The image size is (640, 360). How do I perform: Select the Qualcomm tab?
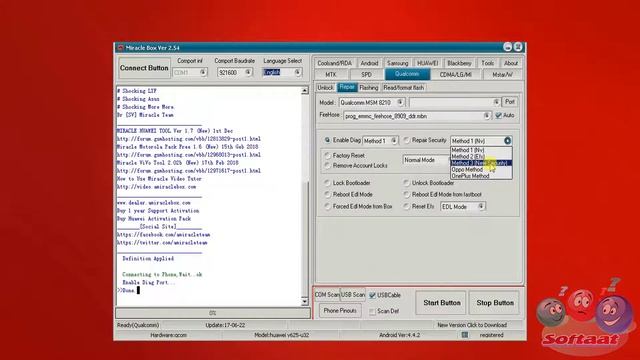coord(407,74)
